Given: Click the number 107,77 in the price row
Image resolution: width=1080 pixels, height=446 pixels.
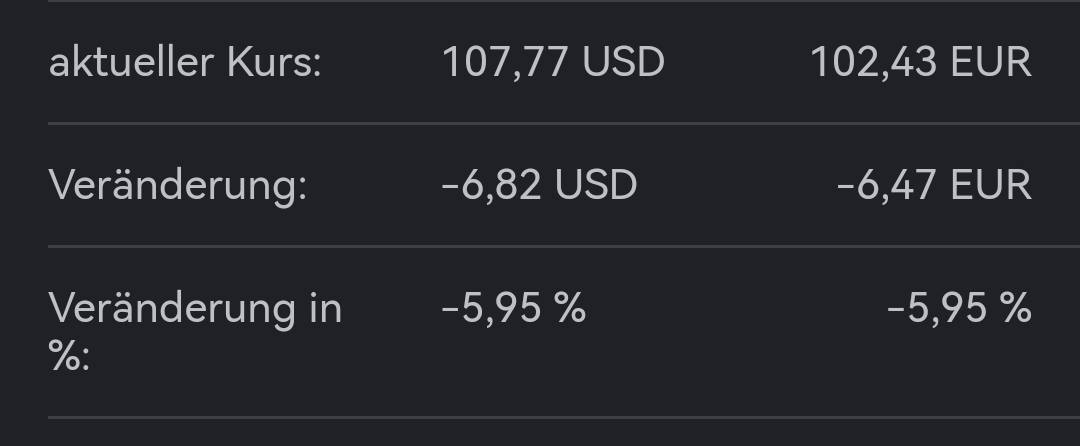Looking at the screenshot, I should [505, 63].
